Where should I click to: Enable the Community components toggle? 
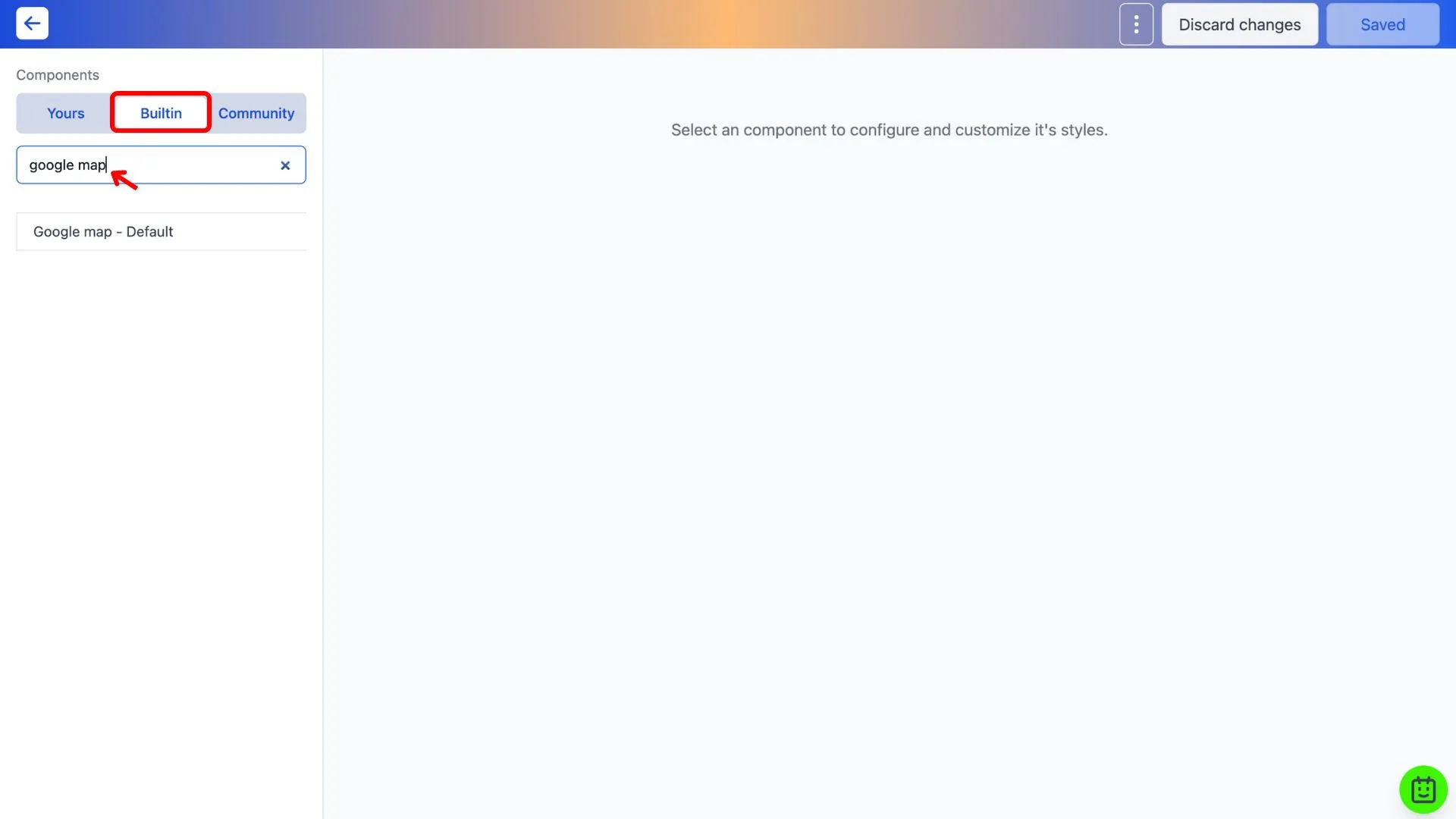tap(256, 113)
